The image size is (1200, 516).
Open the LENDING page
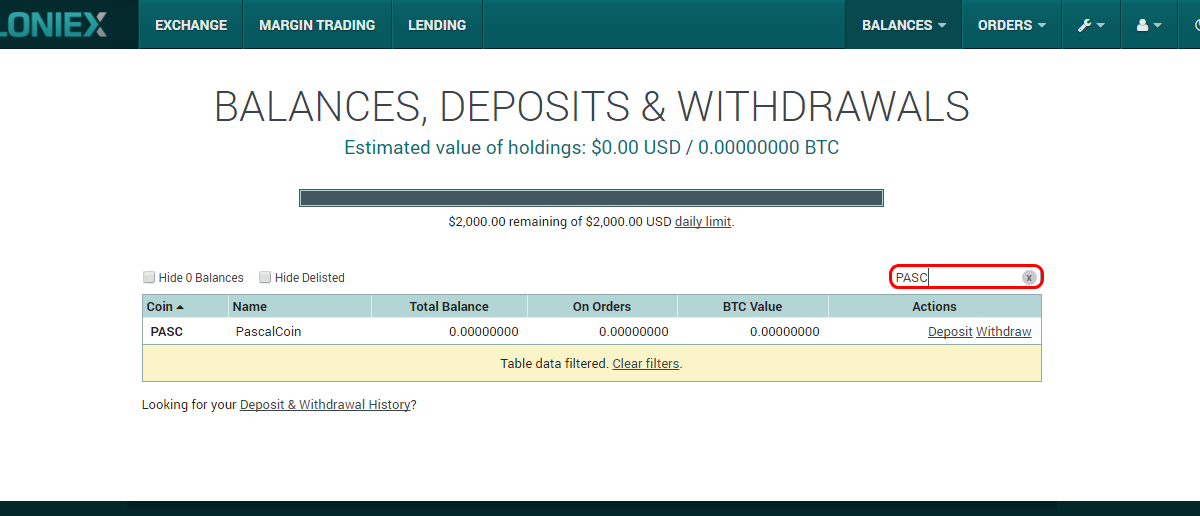437,25
